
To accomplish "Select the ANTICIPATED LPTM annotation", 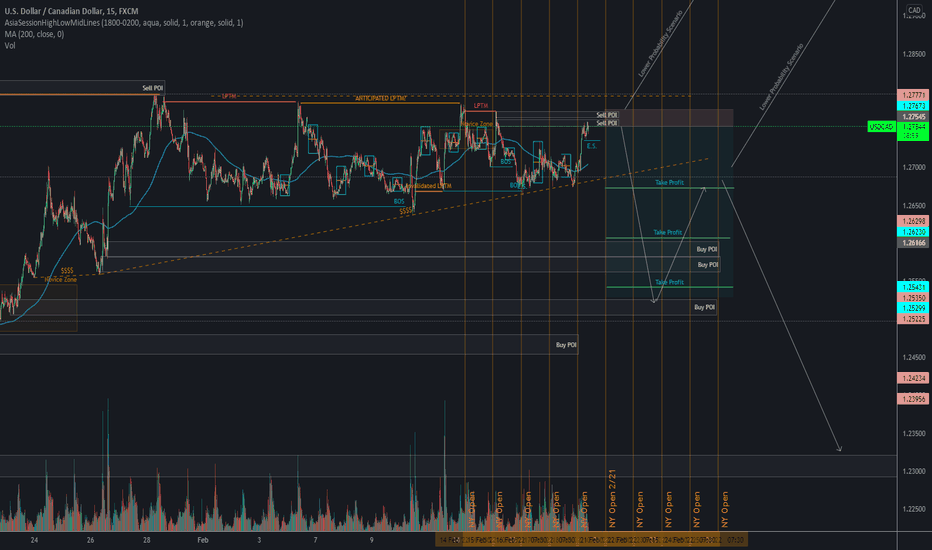I will click(380, 98).
